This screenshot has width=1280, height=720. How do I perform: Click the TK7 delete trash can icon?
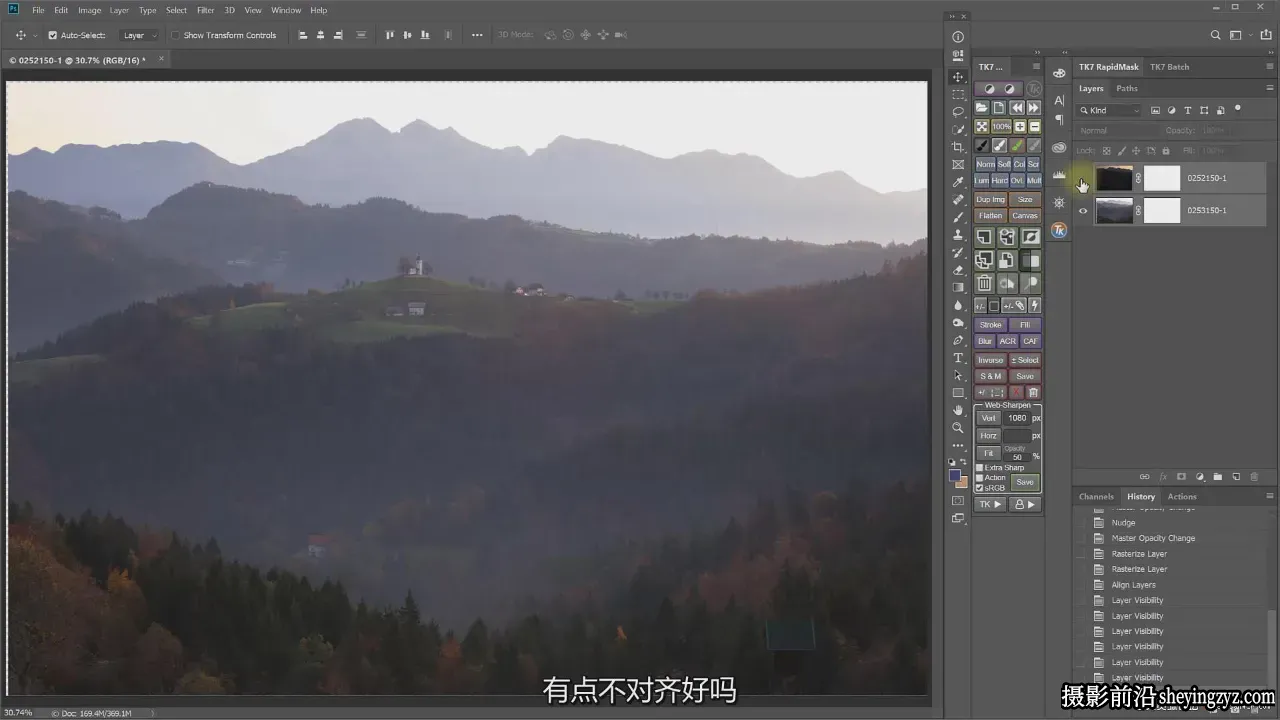coord(984,284)
